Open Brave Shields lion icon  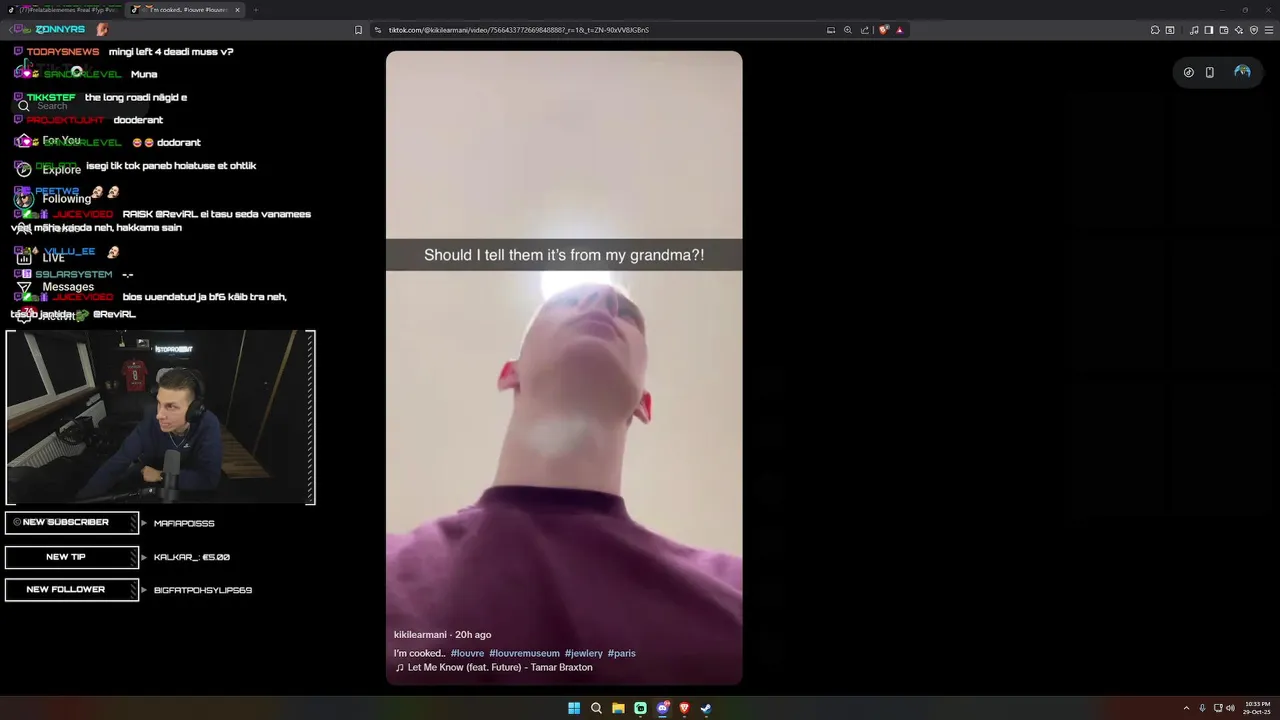click(x=883, y=30)
